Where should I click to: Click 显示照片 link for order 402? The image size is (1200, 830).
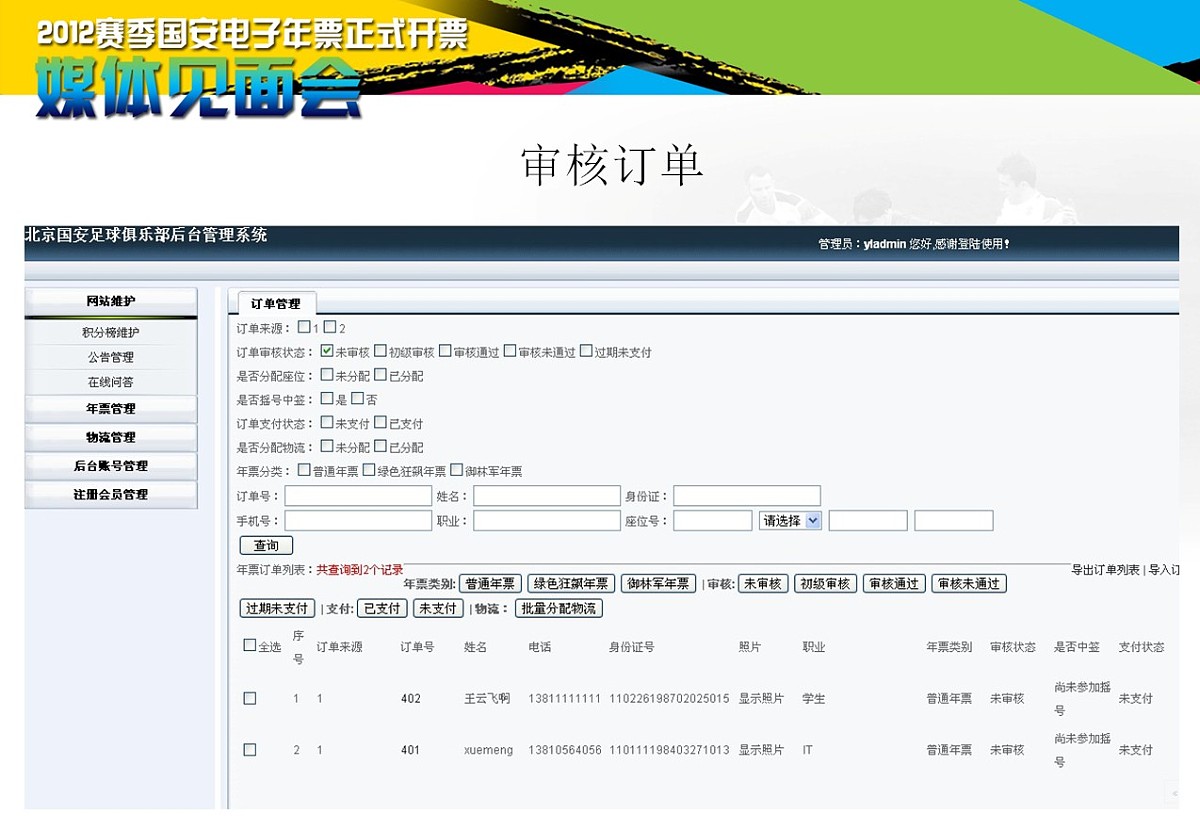[x=762, y=698]
